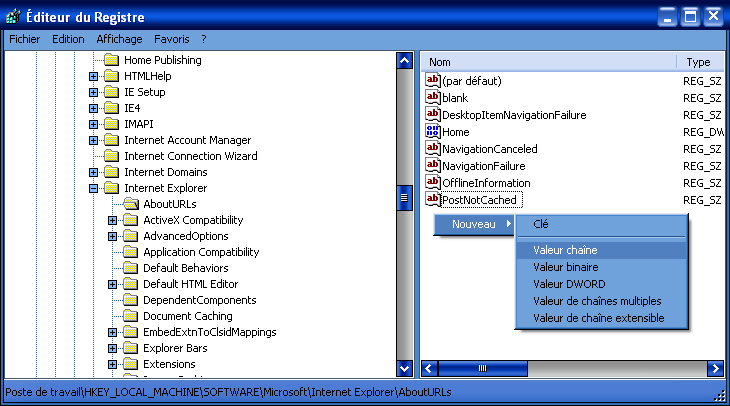The height and width of the screenshot is (406, 730).
Task: Click the string icon beside (par défaut)
Action: 433,81
